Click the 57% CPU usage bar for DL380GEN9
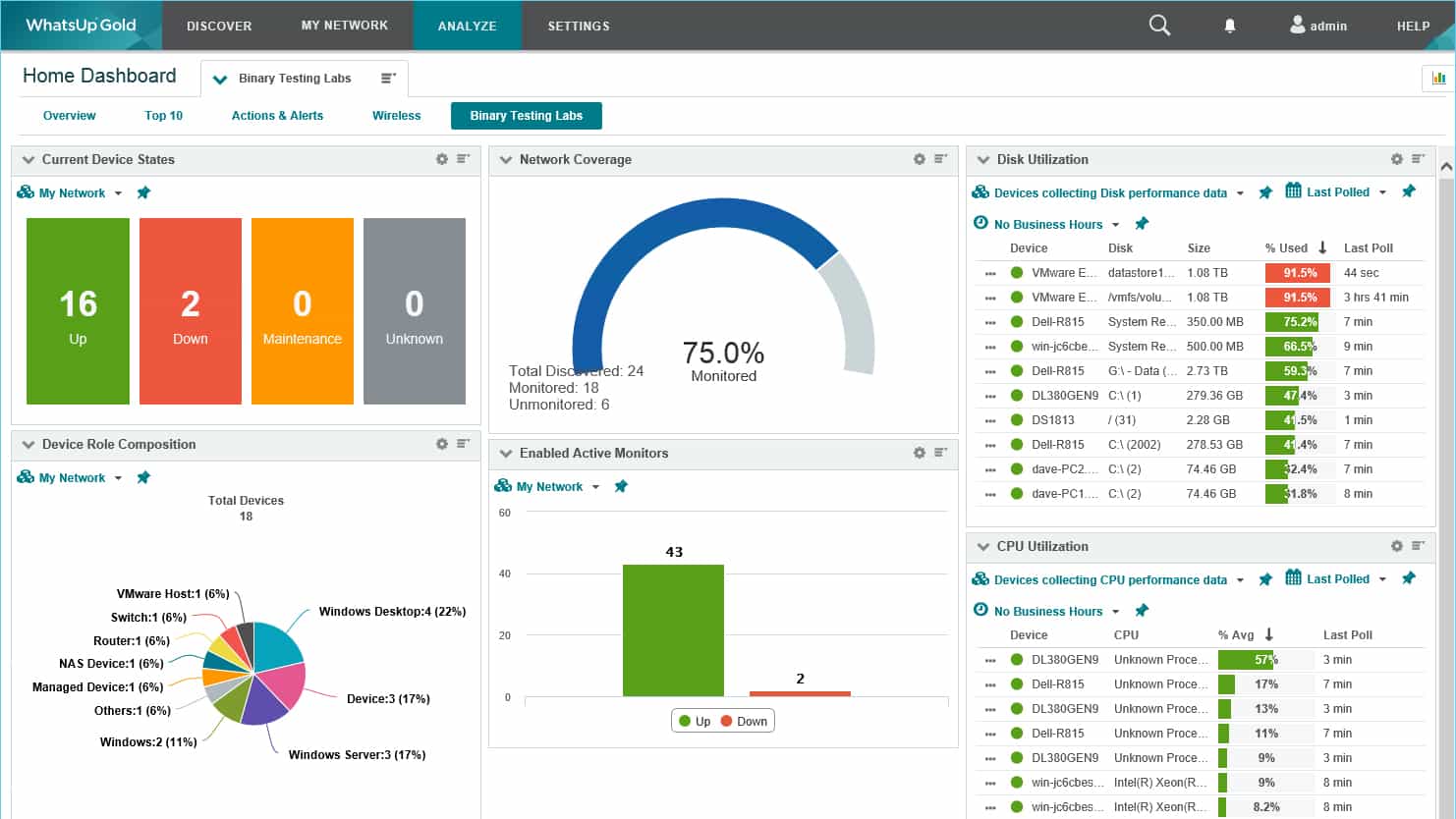This screenshot has width=1456, height=819. coord(1247,660)
